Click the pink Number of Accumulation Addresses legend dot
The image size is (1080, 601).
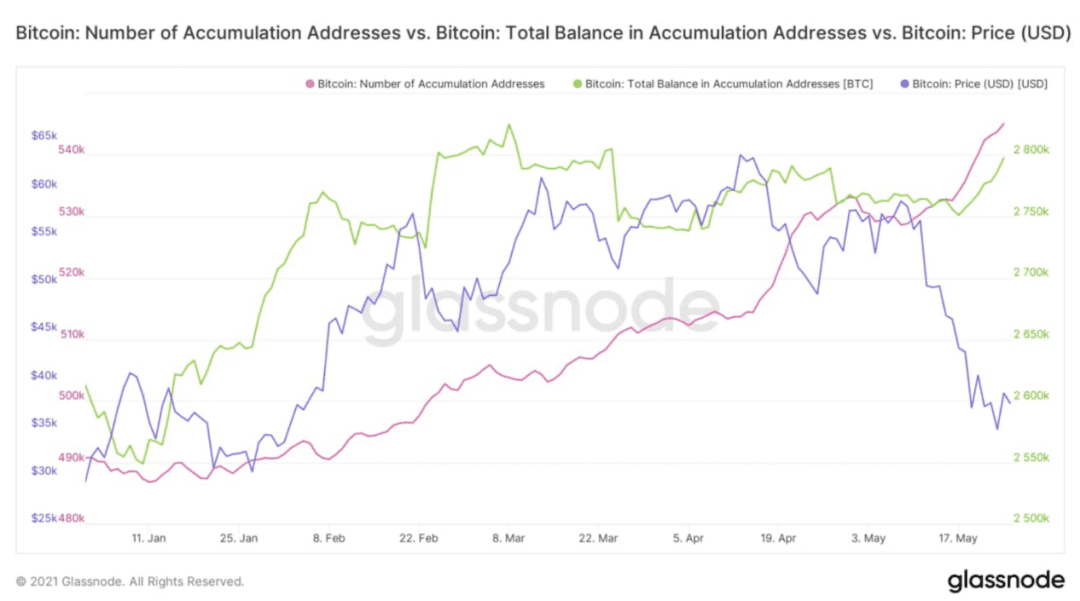click(x=310, y=84)
